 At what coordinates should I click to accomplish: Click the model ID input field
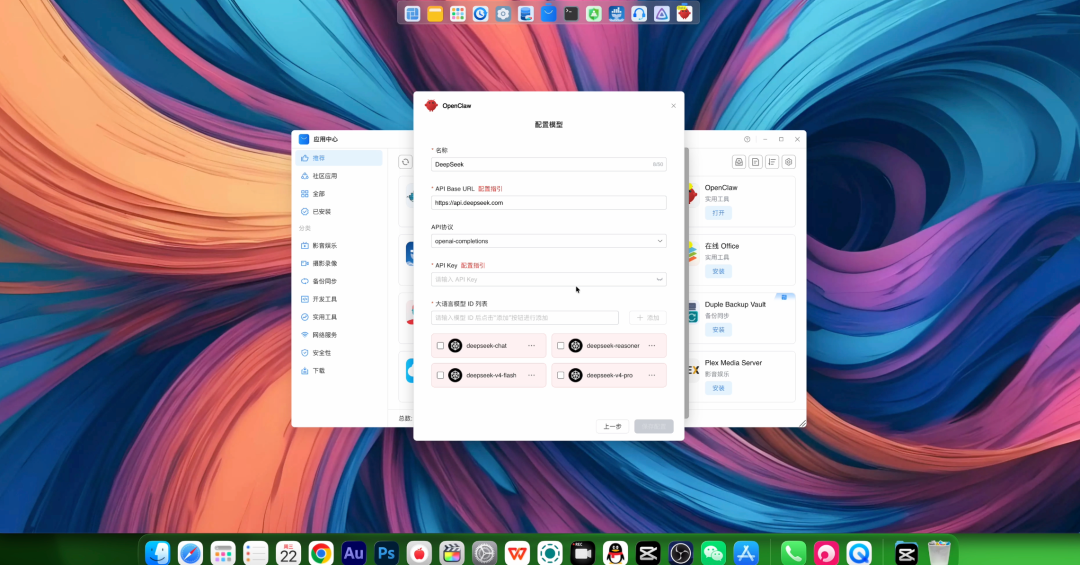(x=525, y=318)
